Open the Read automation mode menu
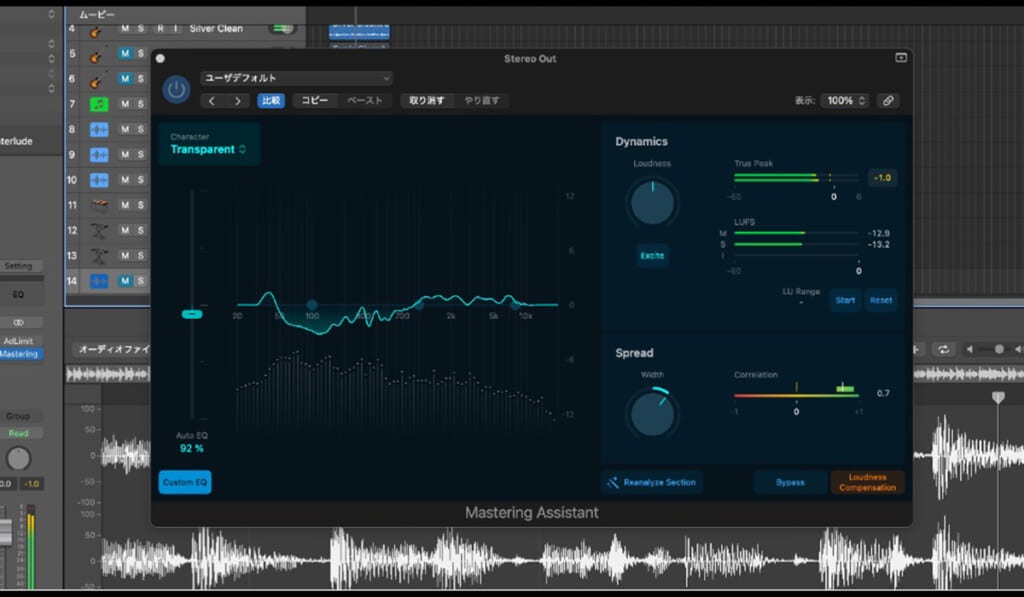 pos(18,433)
